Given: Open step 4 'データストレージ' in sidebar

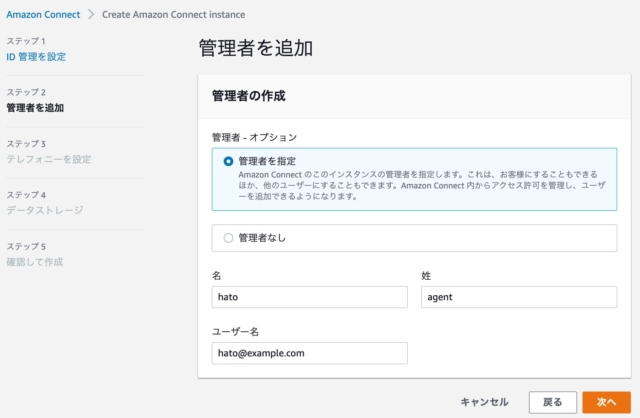Looking at the screenshot, I should coord(45,210).
